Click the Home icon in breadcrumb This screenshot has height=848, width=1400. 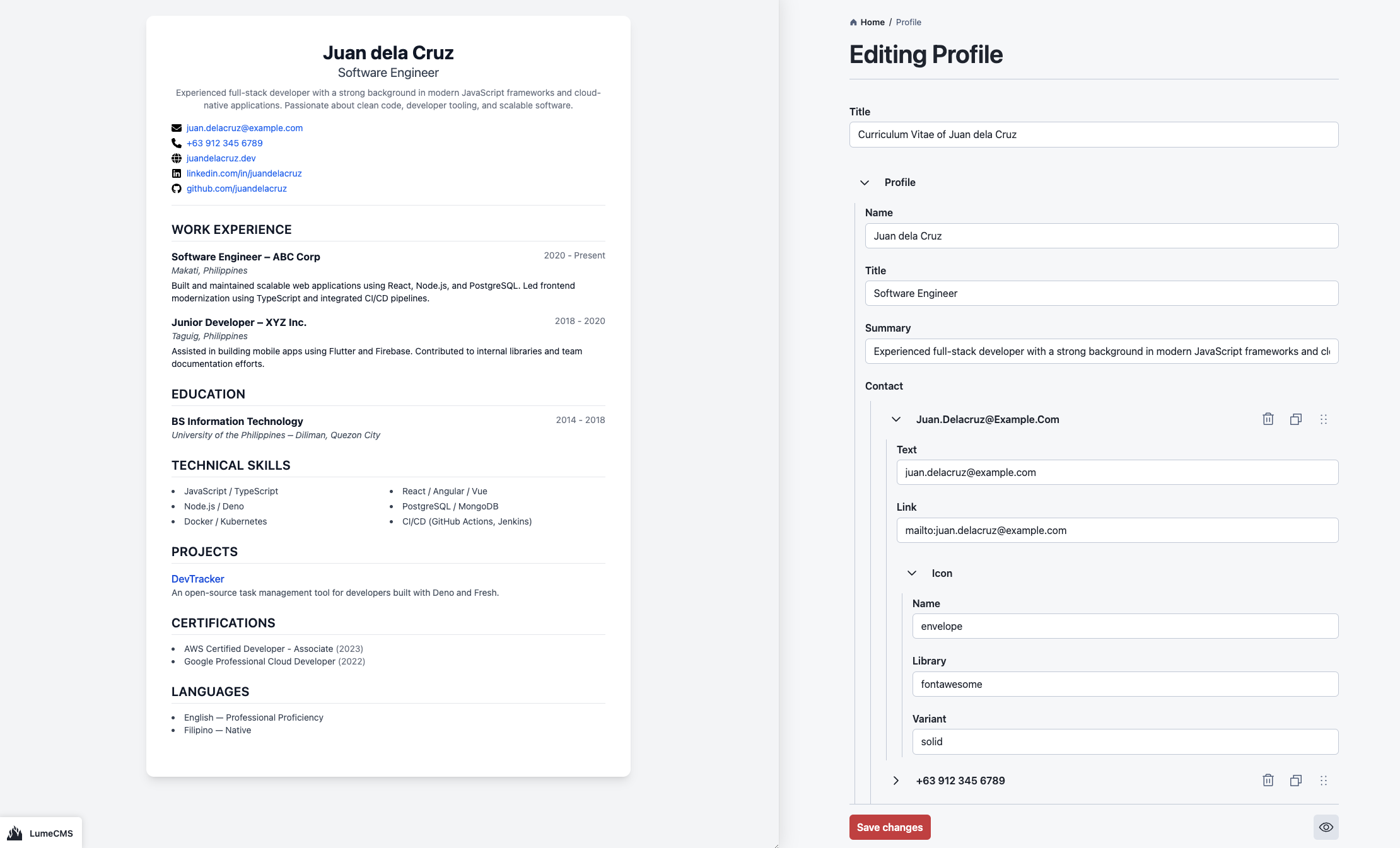pyautogui.click(x=853, y=22)
